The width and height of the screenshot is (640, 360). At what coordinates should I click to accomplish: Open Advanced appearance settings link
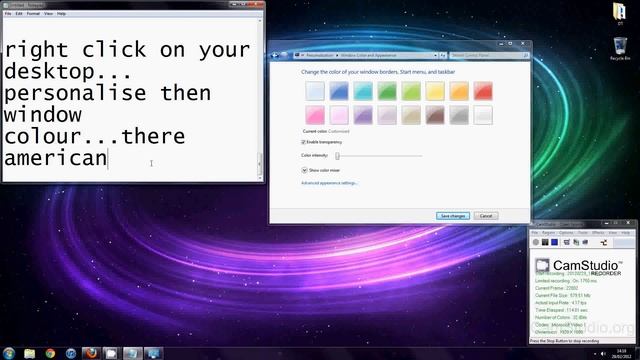(329, 183)
